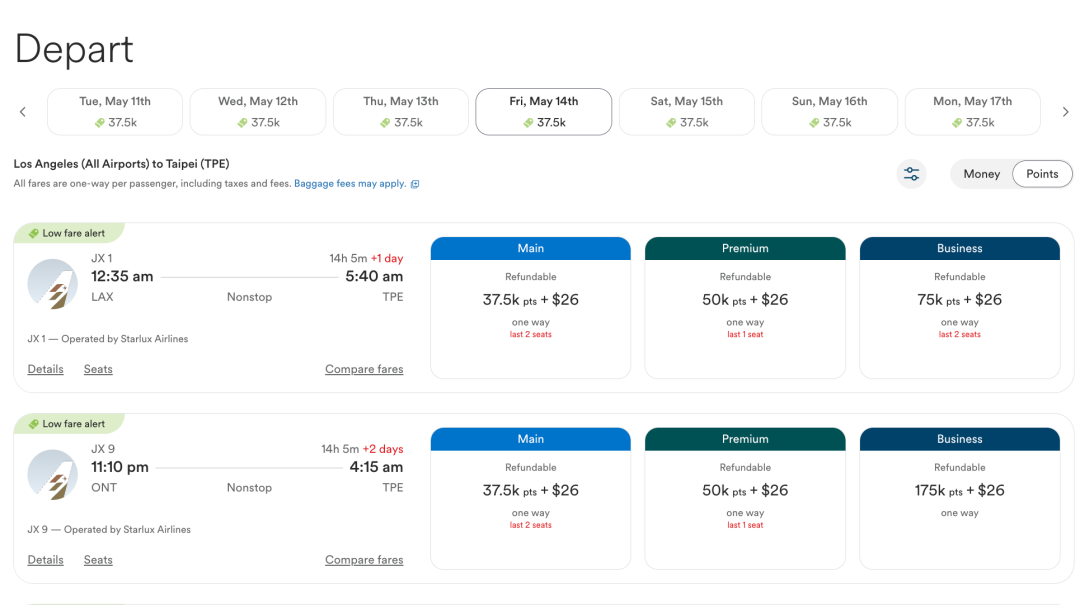Click the +2 days indicator
Viewport: 1080px width, 605px height.
(383, 449)
